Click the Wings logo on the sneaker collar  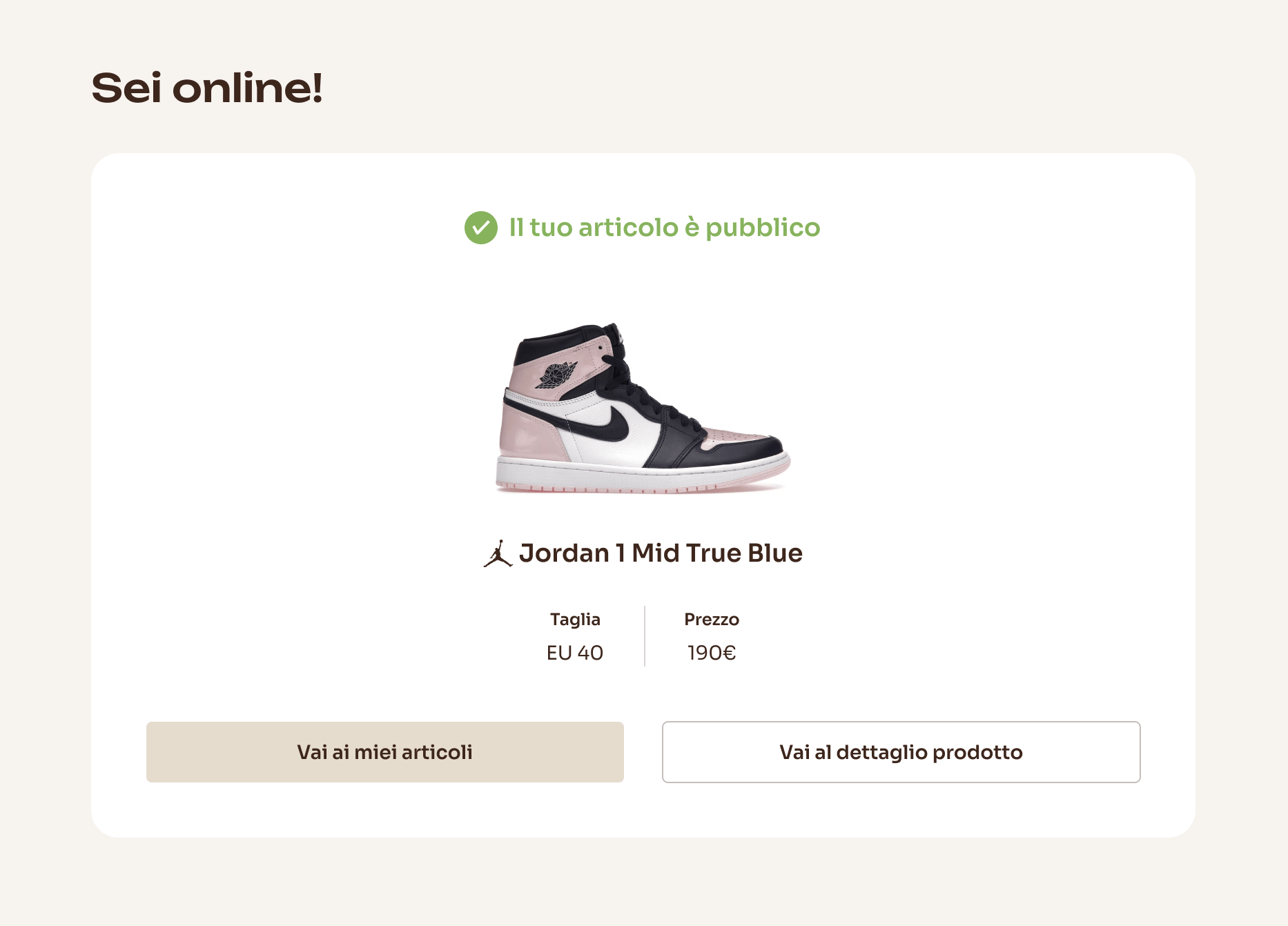[556, 375]
